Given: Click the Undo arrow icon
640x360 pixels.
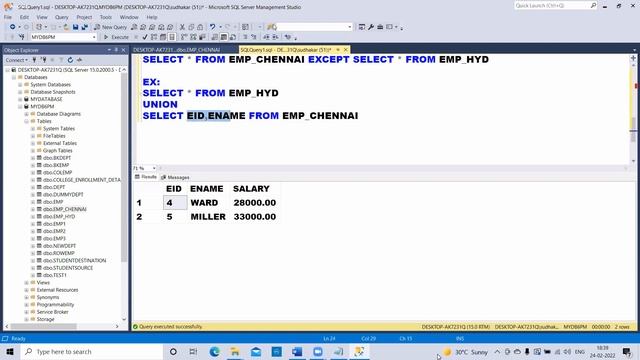Looking at the screenshot, I should coord(213,27).
